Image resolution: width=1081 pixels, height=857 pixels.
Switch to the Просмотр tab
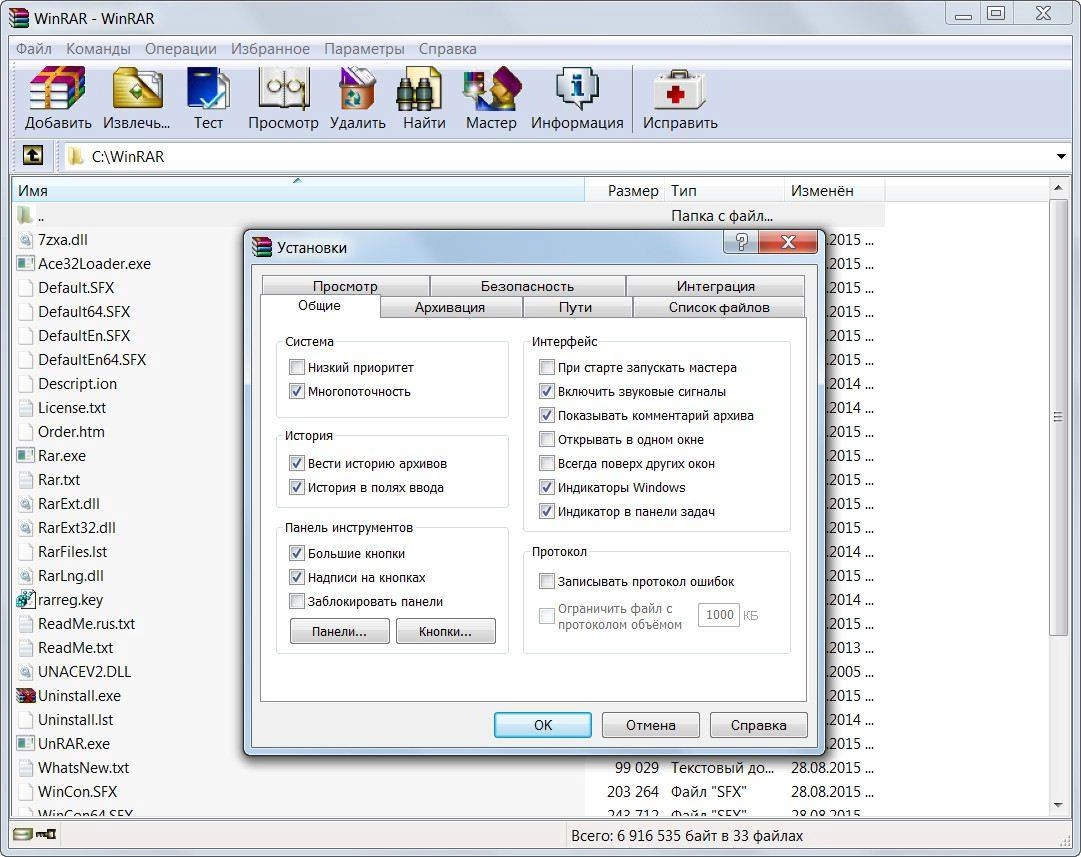(x=345, y=285)
